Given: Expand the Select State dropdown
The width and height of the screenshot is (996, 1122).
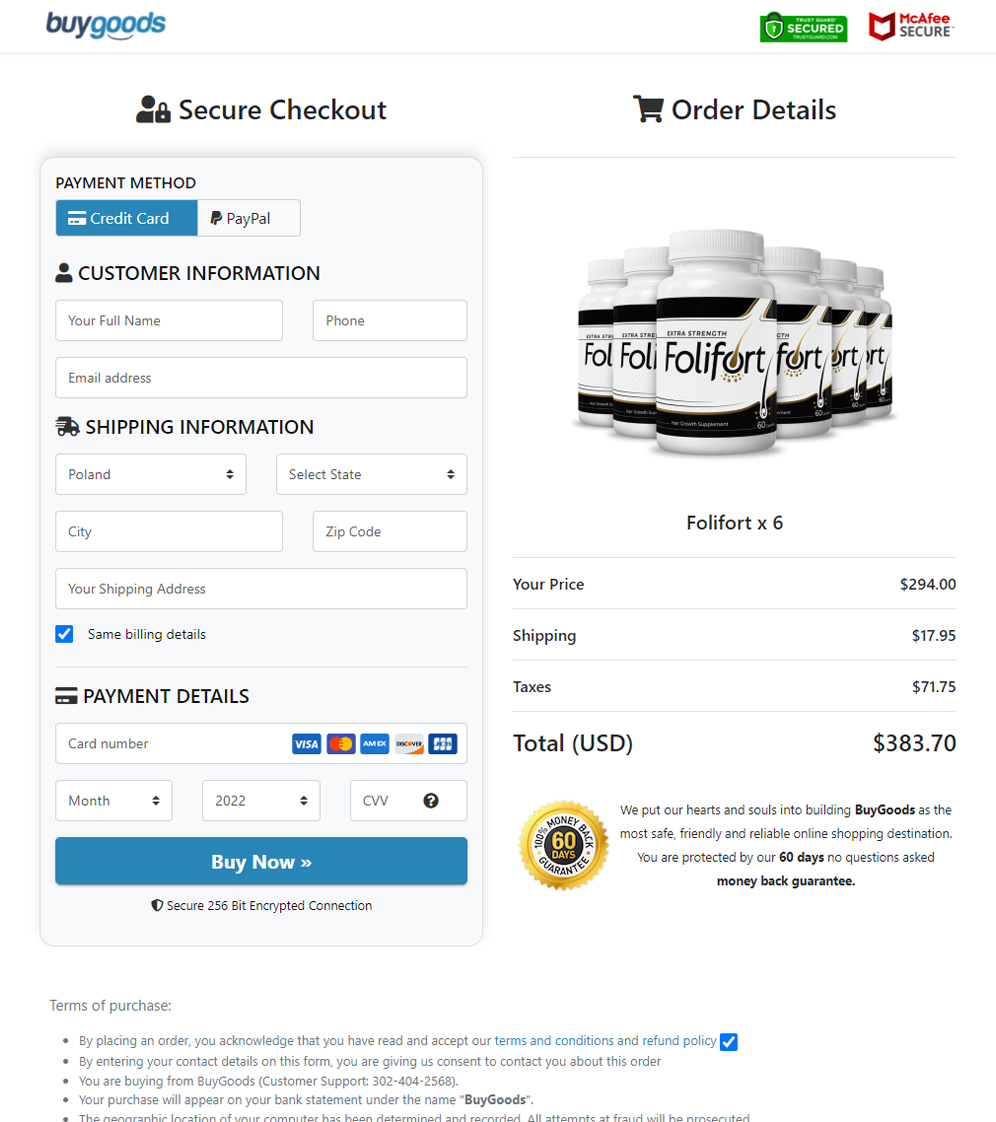Looking at the screenshot, I should click(371, 474).
